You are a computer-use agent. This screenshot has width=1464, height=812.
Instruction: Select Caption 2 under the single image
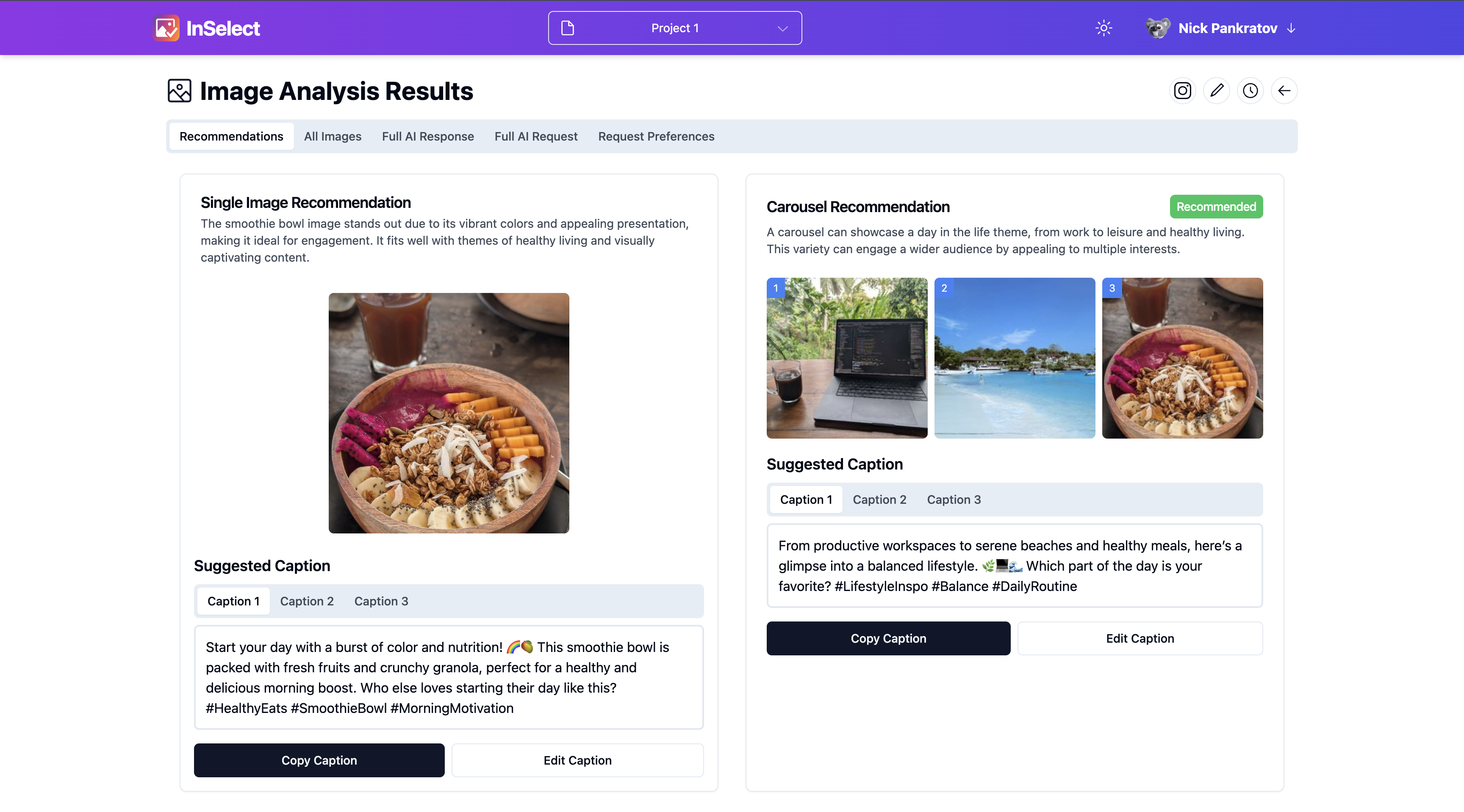point(306,601)
